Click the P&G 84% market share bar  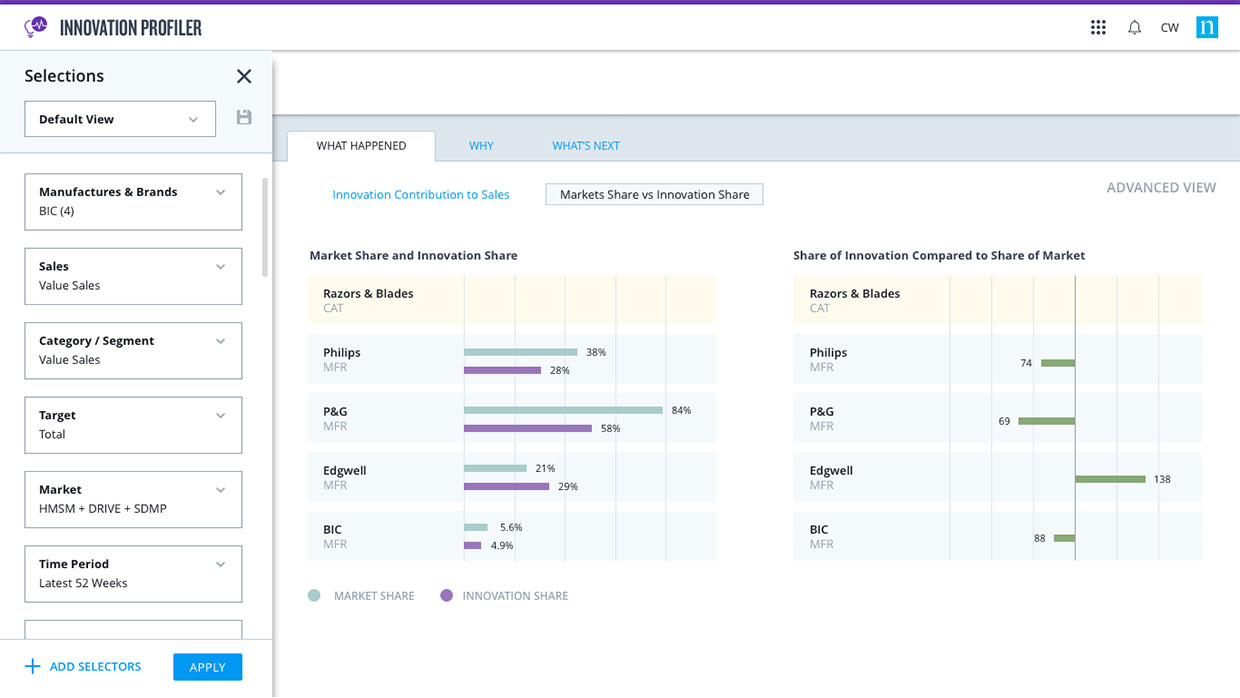pos(563,410)
